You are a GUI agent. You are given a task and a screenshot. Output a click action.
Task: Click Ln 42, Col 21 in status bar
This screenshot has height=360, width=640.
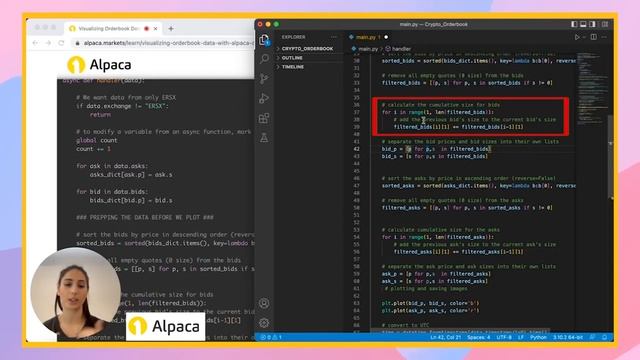[445, 337]
